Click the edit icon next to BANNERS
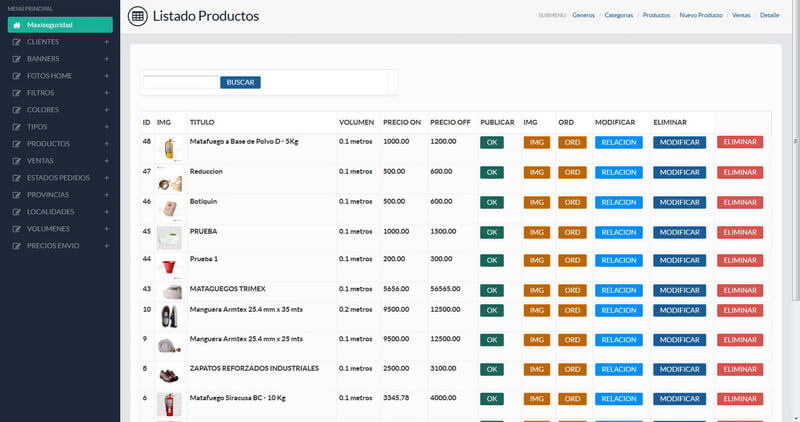Screen dimensions: 800x422 click(16, 59)
